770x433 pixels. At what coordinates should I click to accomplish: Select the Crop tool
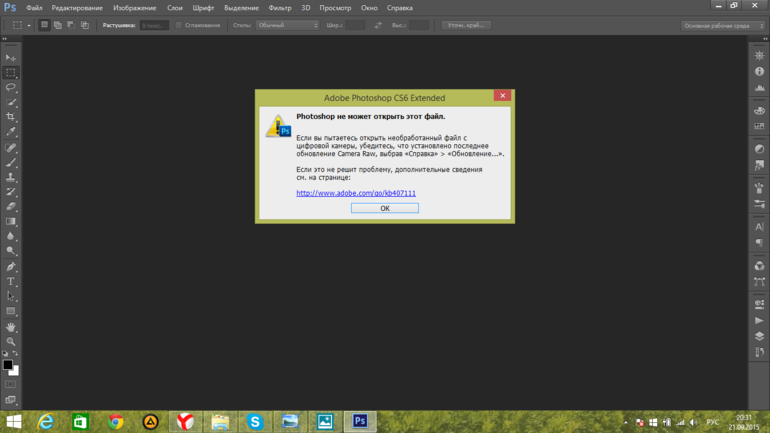point(11,117)
